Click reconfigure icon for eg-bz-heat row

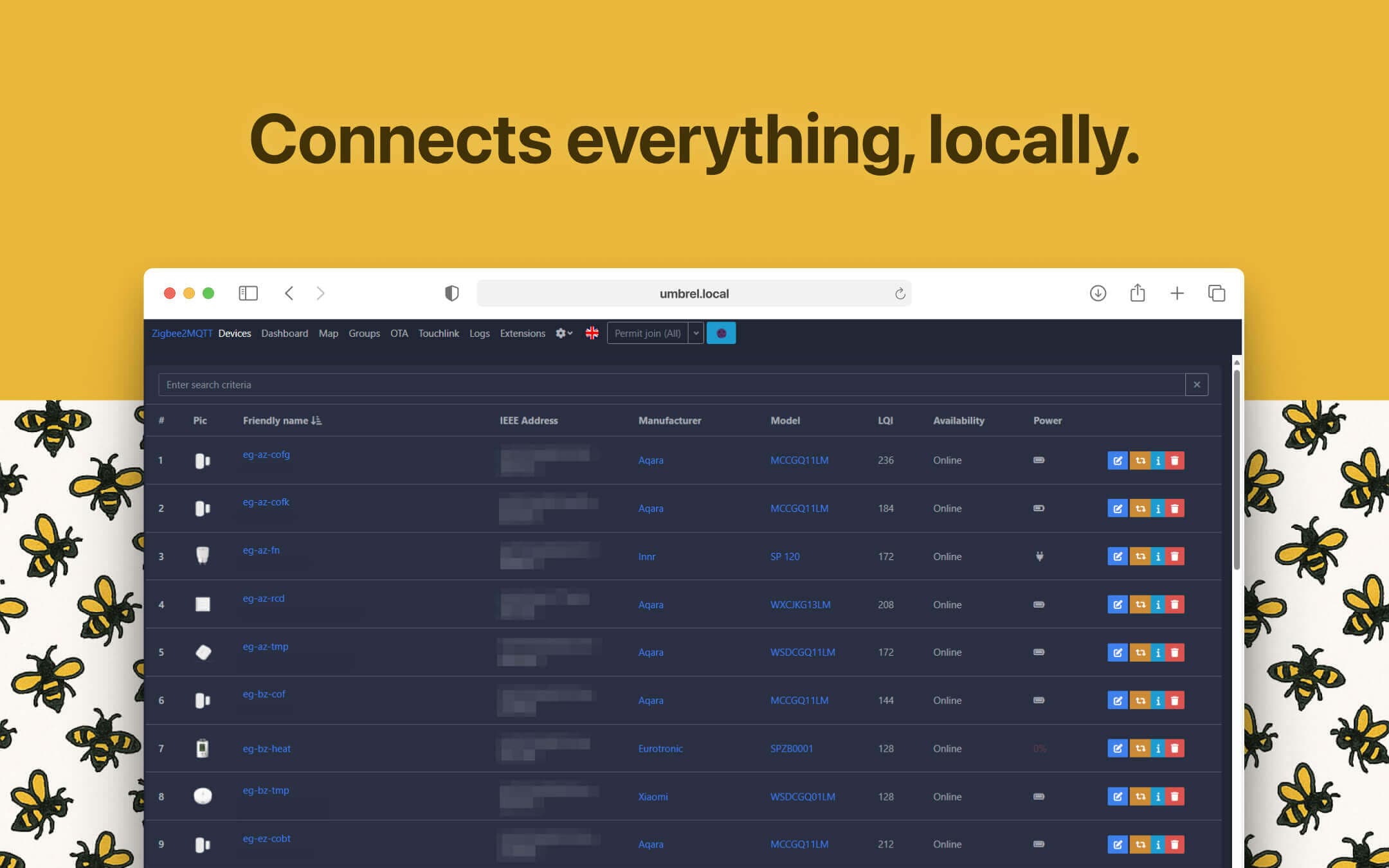coord(1139,748)
